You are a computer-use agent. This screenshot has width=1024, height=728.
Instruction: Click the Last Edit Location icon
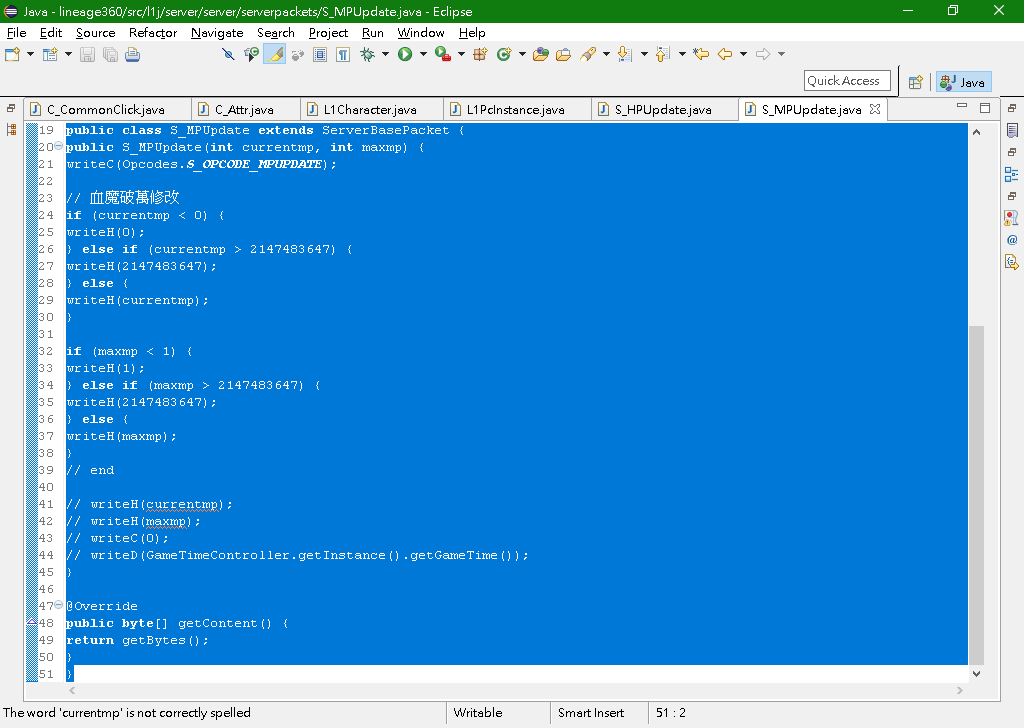tap(701, 54)
